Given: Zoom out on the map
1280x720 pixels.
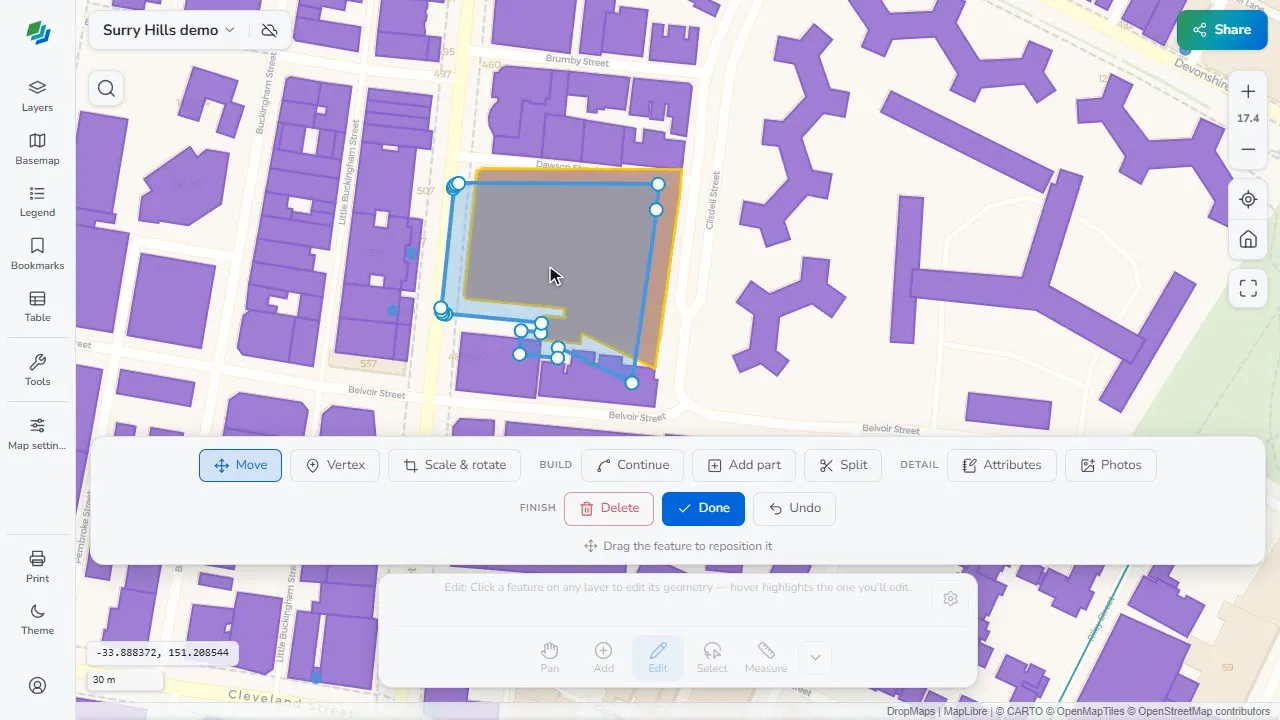Looking at the screenshot, I should coord(1248,150).
